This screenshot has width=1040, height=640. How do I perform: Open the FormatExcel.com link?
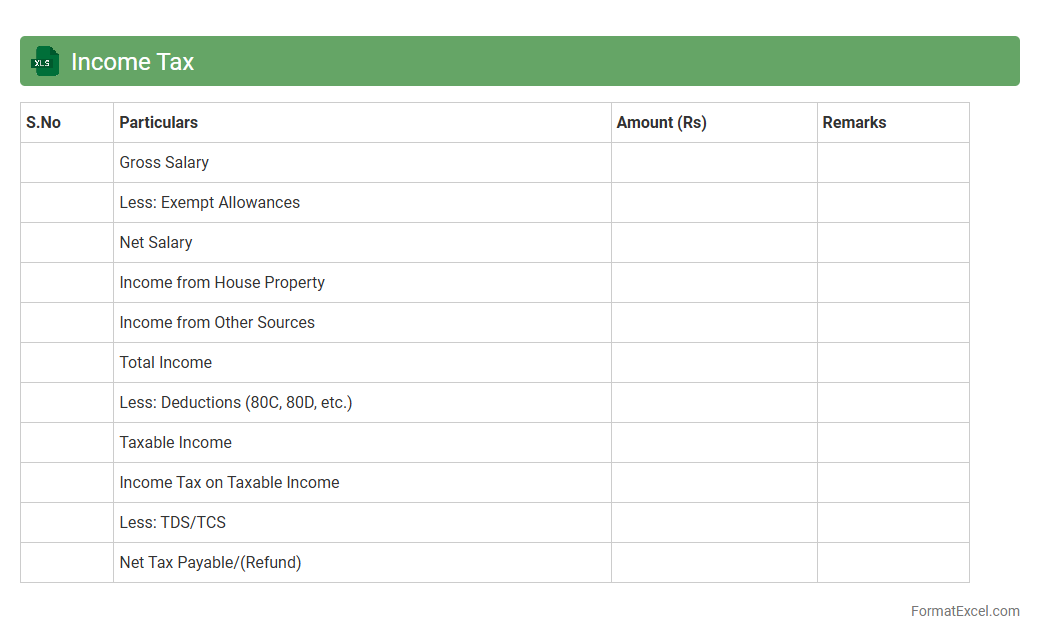(964, 611)
